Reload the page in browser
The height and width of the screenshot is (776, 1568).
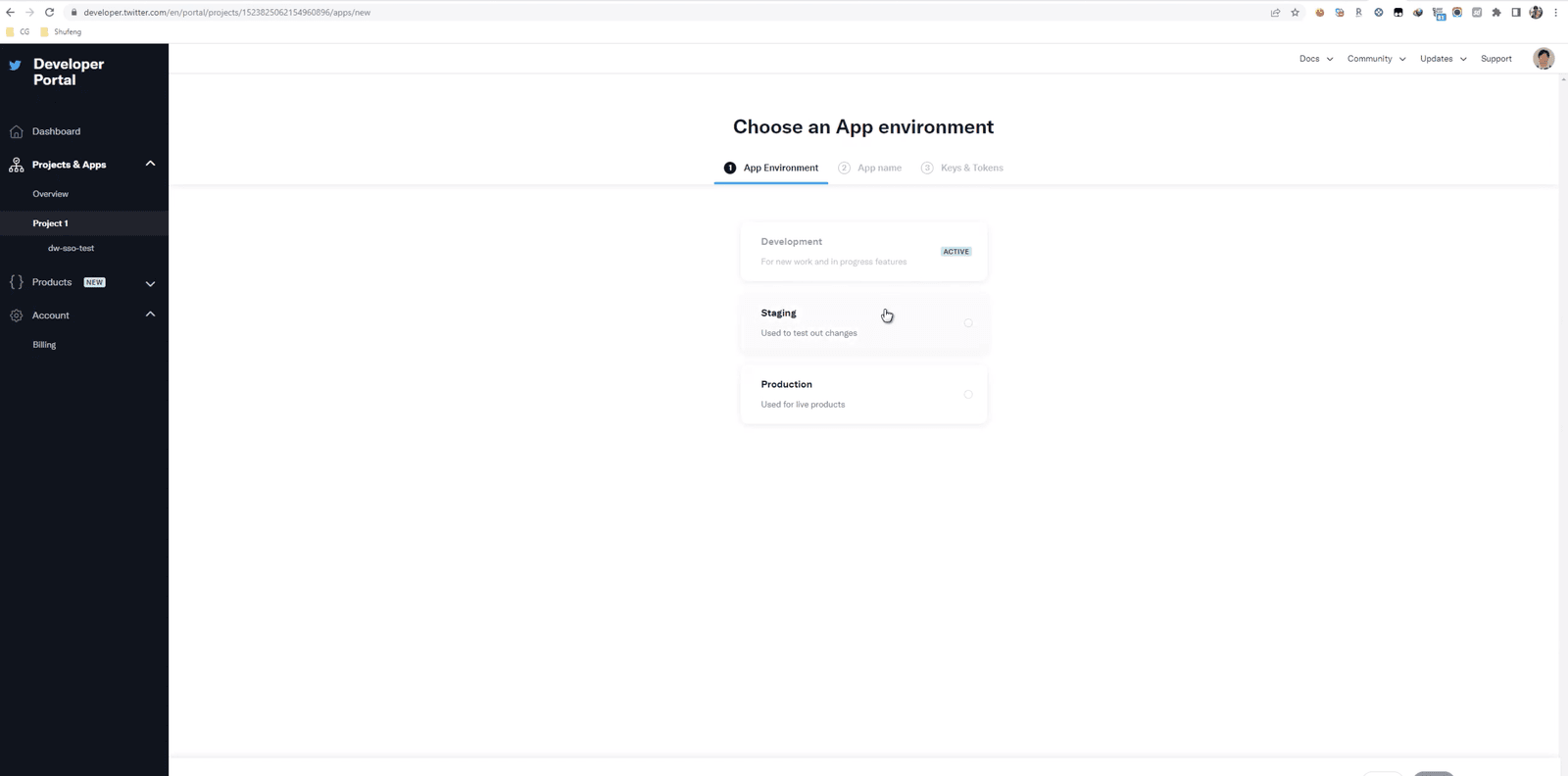click(49, 13)
